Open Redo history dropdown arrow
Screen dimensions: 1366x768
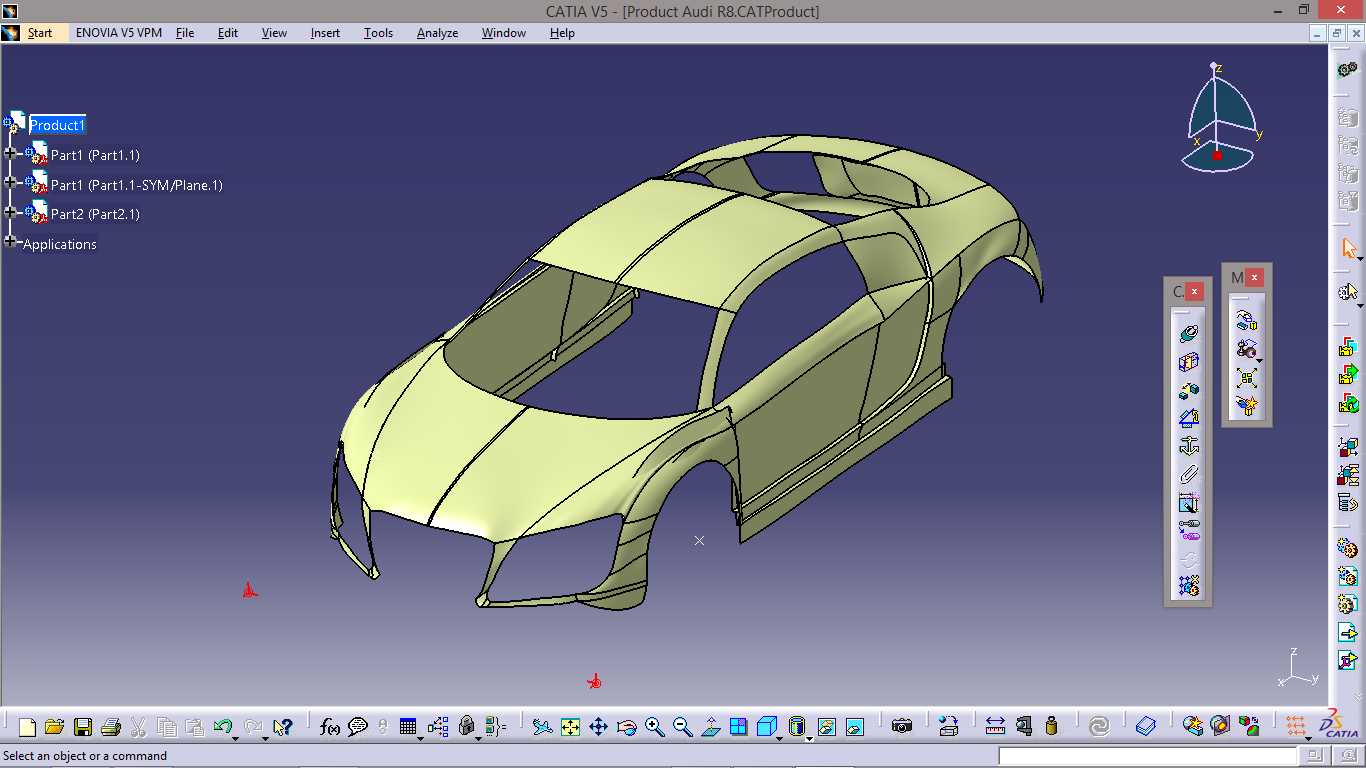point(265,738)
